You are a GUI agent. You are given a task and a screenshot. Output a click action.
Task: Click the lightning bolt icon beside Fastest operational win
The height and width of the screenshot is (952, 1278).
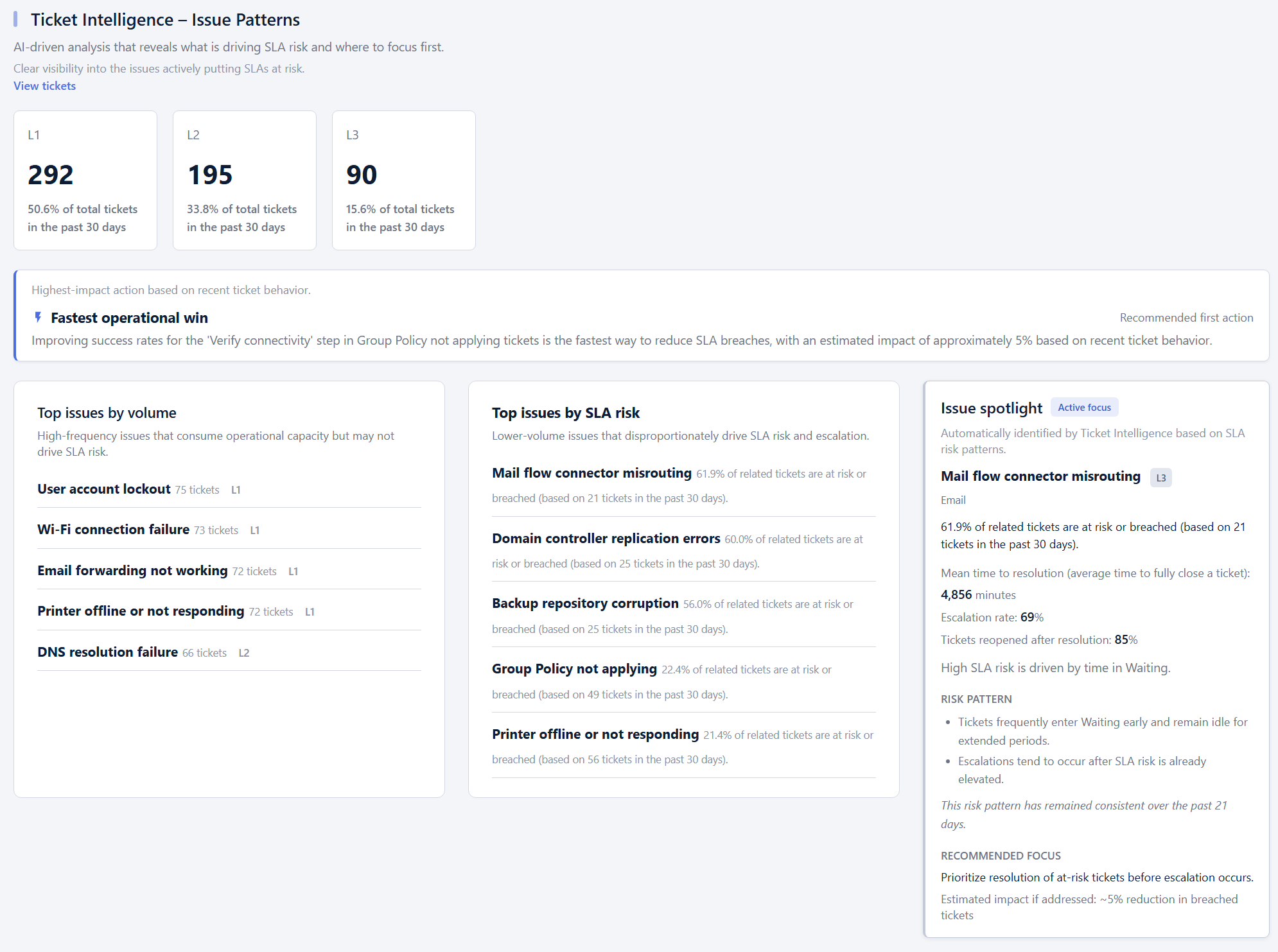[x=38, y=317]
